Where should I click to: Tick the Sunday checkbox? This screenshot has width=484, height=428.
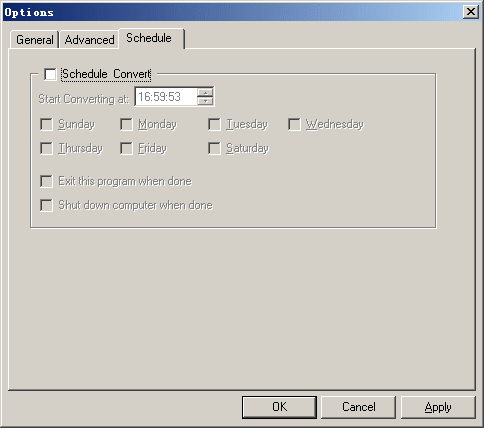point(46,124)
